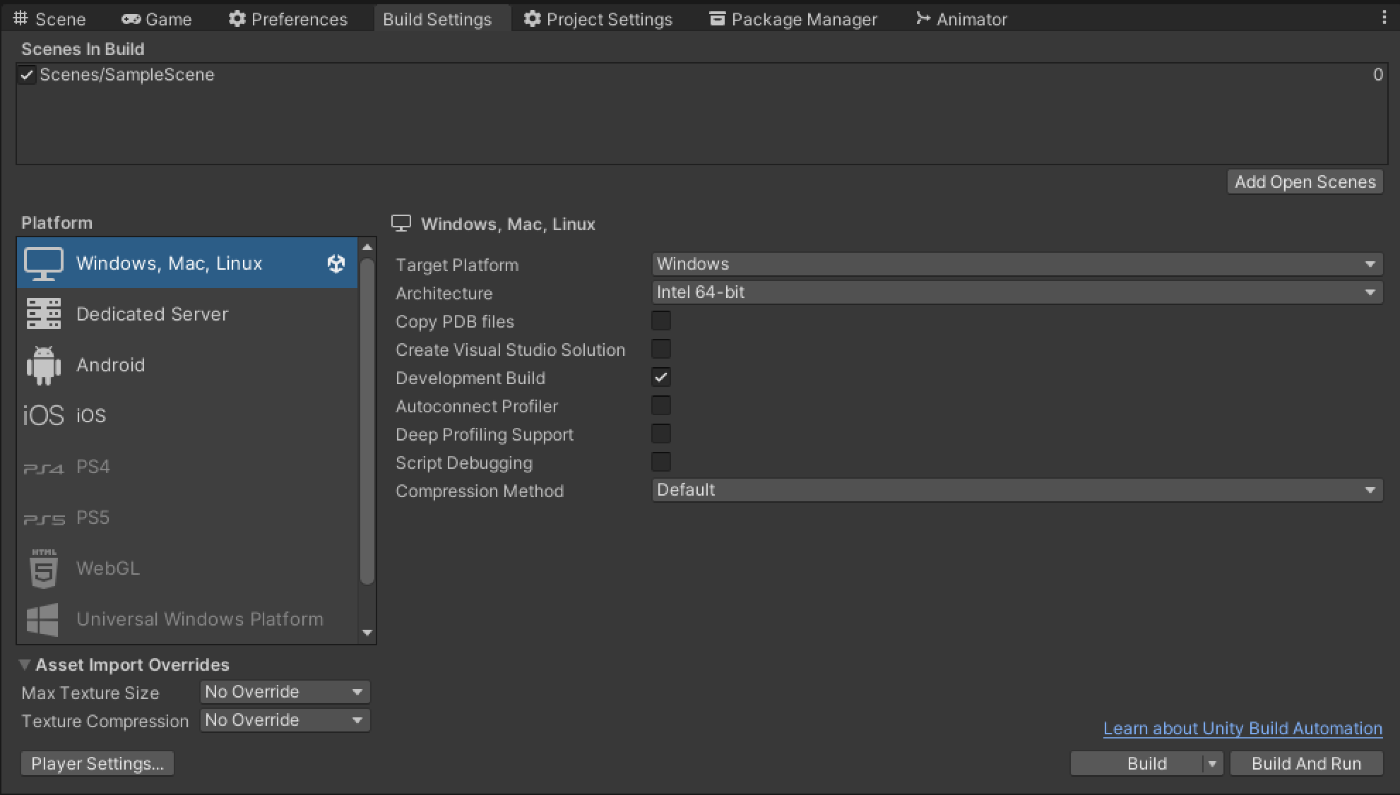The image size is (1400, 795).
Task: Collapse the Asset Import Overrides section
Action: (25, 665)
